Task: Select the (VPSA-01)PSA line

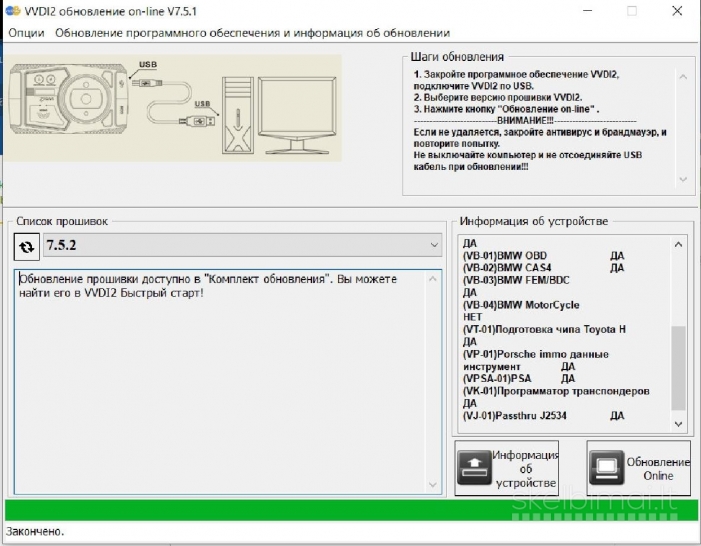Action: click(x=519, y=379)
